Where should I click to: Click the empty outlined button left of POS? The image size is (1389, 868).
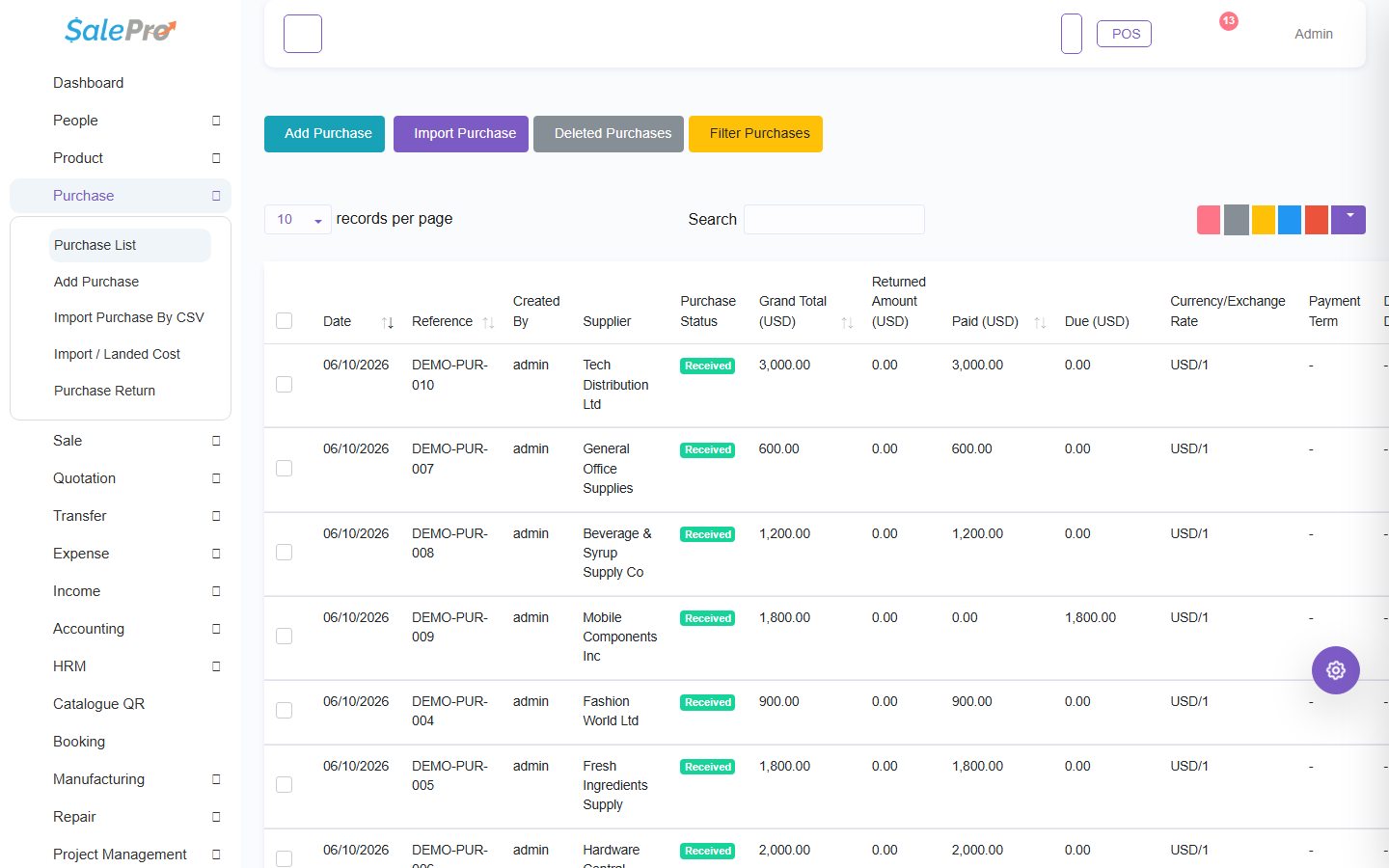(1072, 34)
